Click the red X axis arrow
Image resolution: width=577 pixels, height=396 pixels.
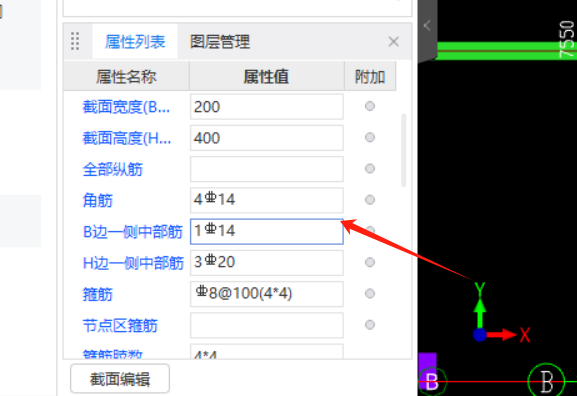[x=503, y=335]
